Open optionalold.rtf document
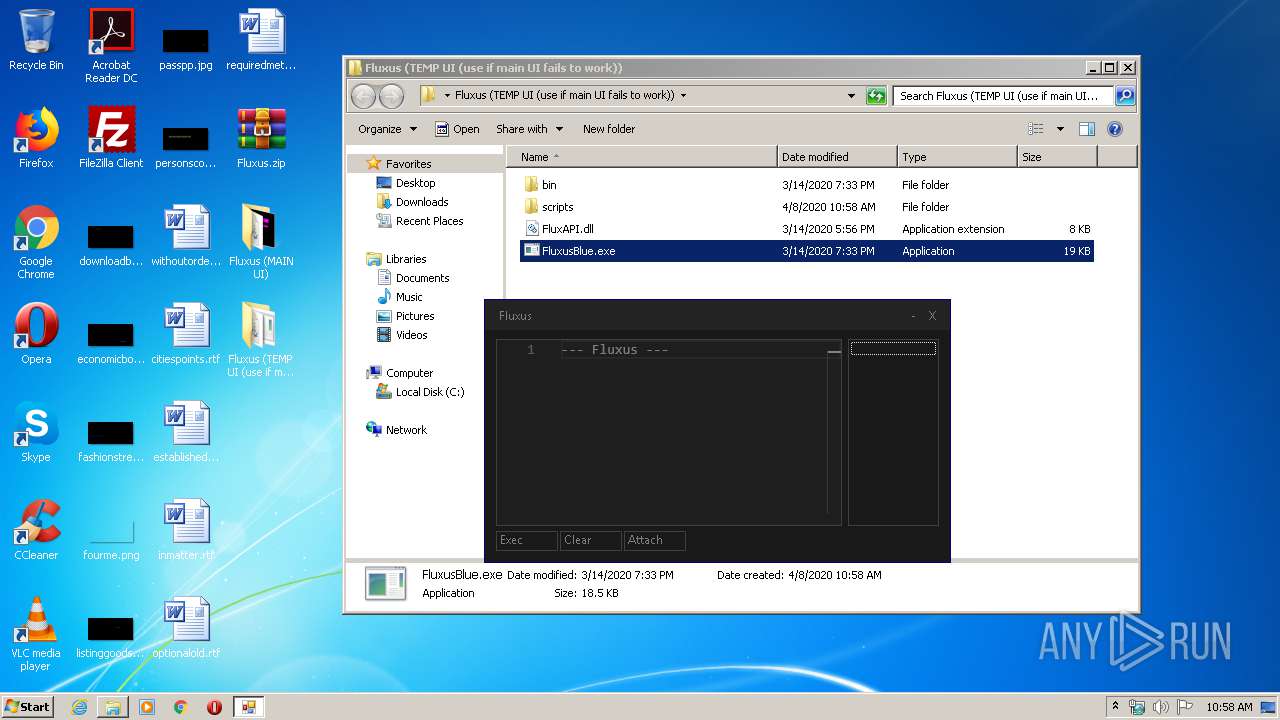 pyautogui.click(x=186, y=628)
